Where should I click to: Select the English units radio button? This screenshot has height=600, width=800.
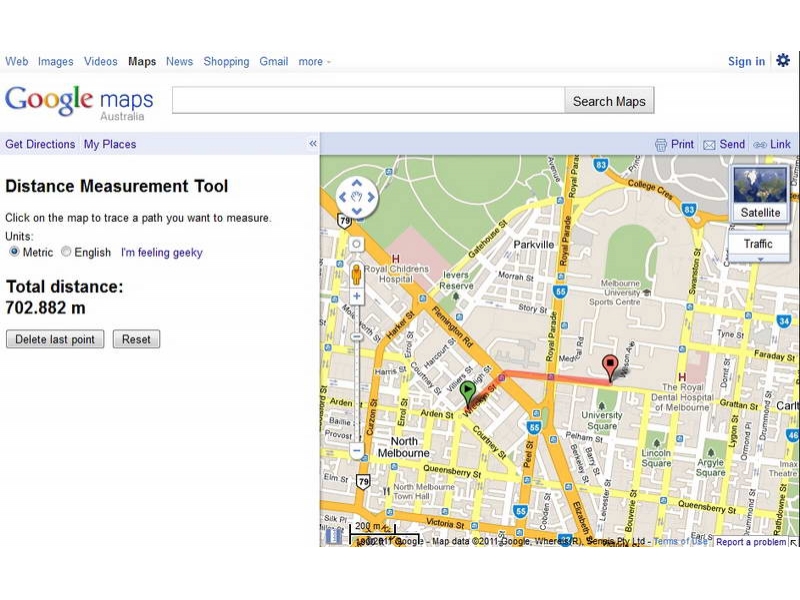click(x=66, y=252)
